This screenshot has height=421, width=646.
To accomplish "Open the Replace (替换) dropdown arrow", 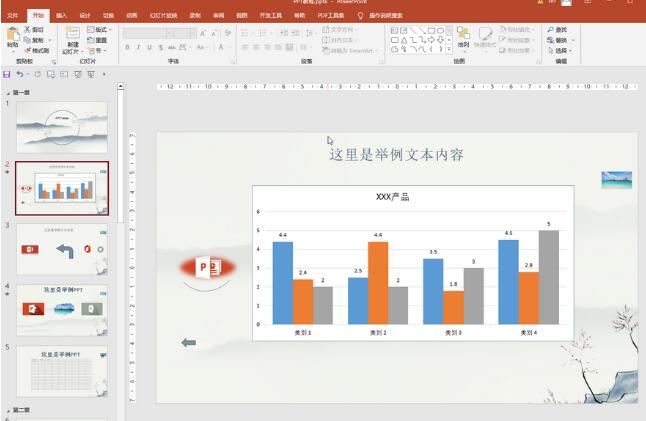I will point(573,40).
